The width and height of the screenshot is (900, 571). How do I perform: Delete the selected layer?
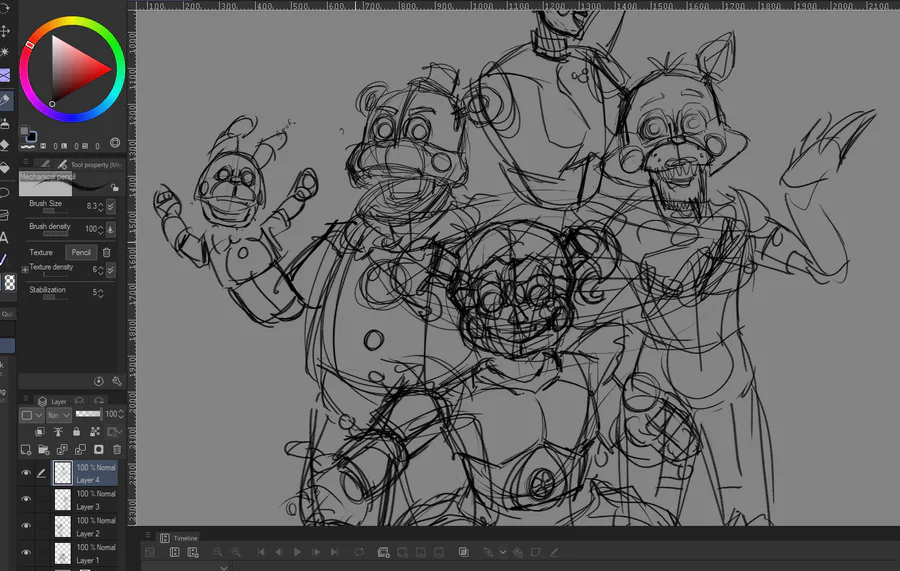point(117,449)
